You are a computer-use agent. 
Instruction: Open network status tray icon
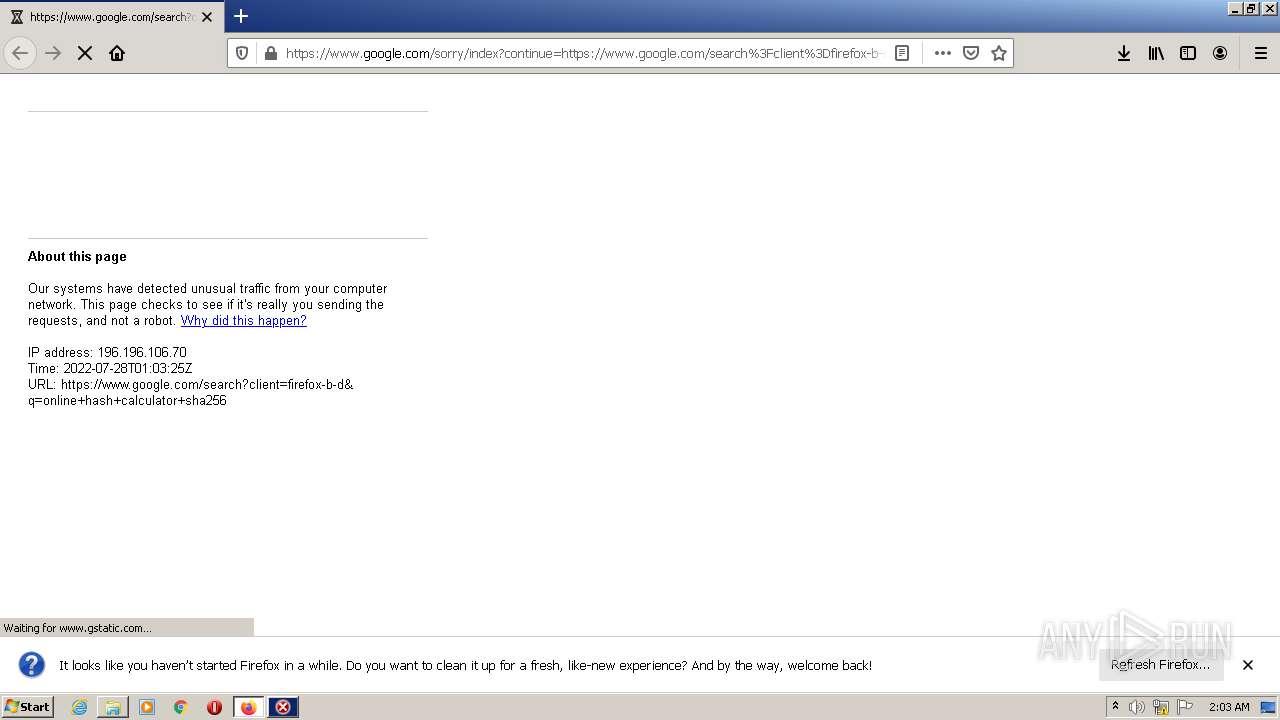(1161, 707)
